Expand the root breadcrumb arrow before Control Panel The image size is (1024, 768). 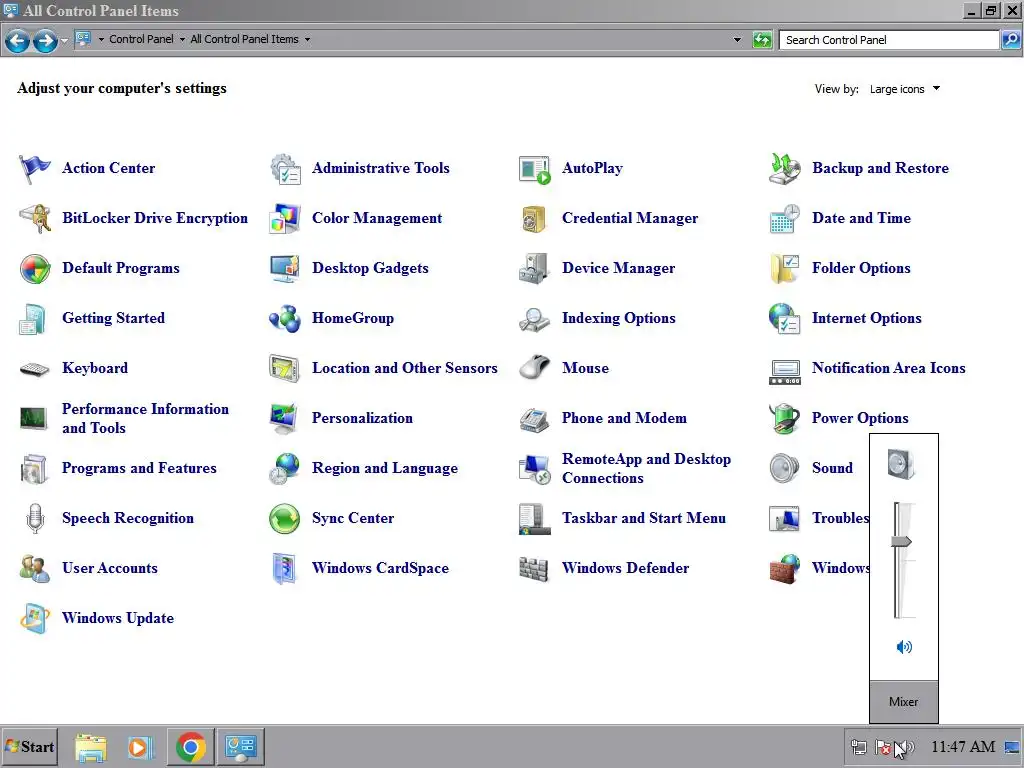point(101,39)
